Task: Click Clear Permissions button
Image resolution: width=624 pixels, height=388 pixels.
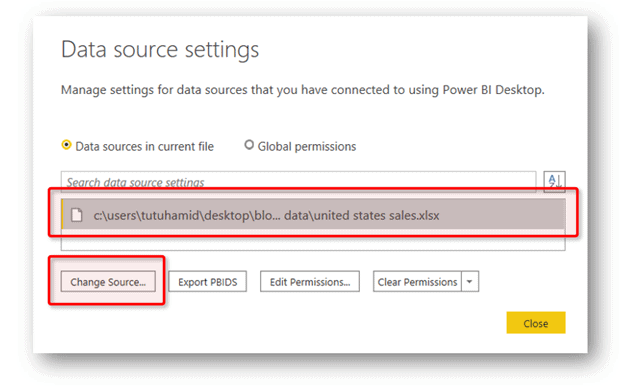Action: pyautogui.click(x=417, y=282)
